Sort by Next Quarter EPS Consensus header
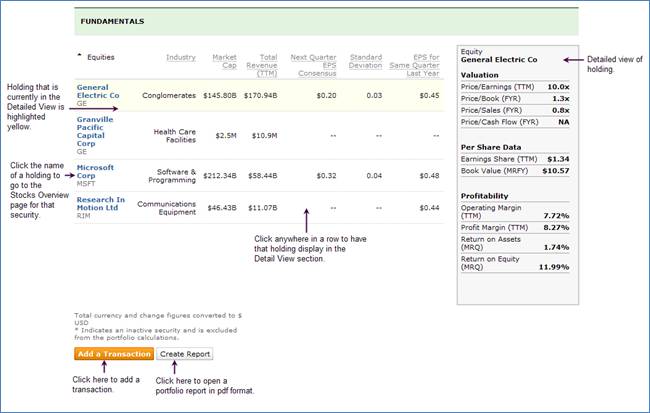 point(313,66)
